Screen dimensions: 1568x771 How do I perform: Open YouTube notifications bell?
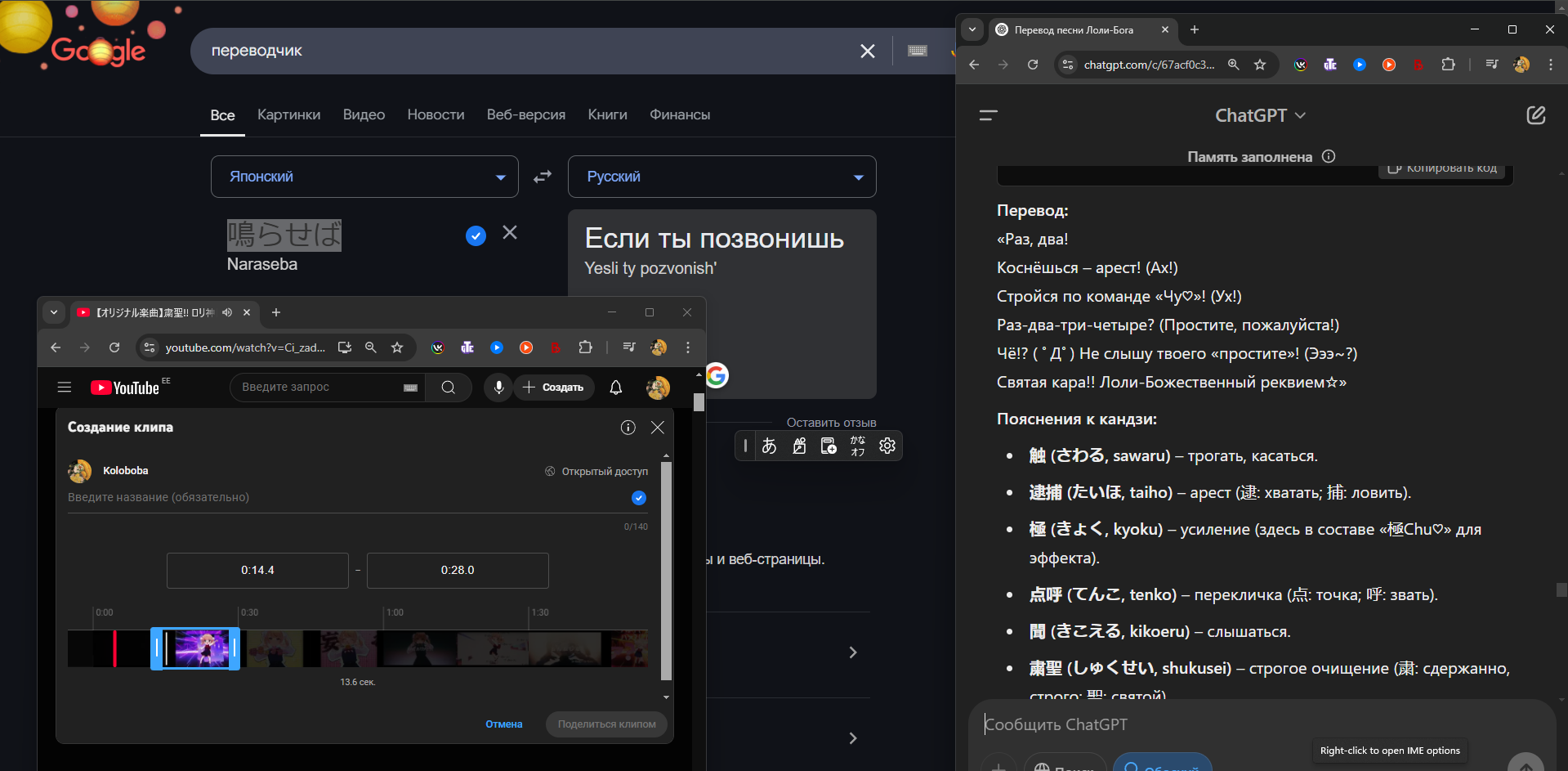click(616, 388)
